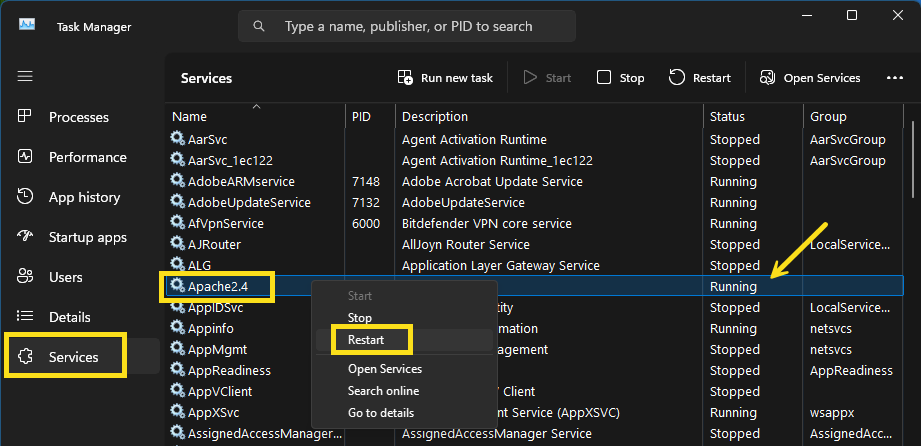Choose Restart from the context menu
Viewport: 921px width, 446px height.
[366, 340]
